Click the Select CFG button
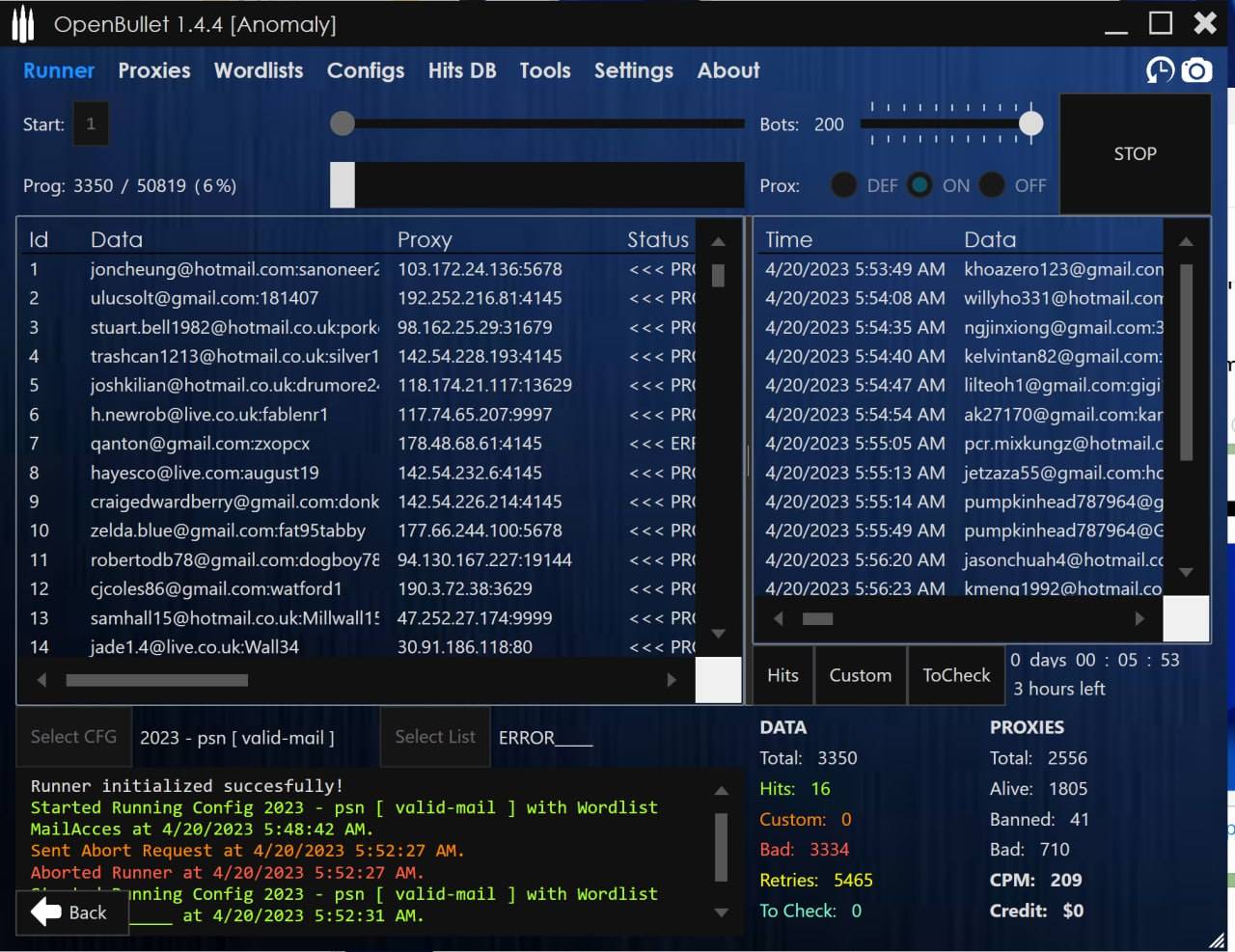This screenshot has height=952, width=1235. [x=73, y=737]
